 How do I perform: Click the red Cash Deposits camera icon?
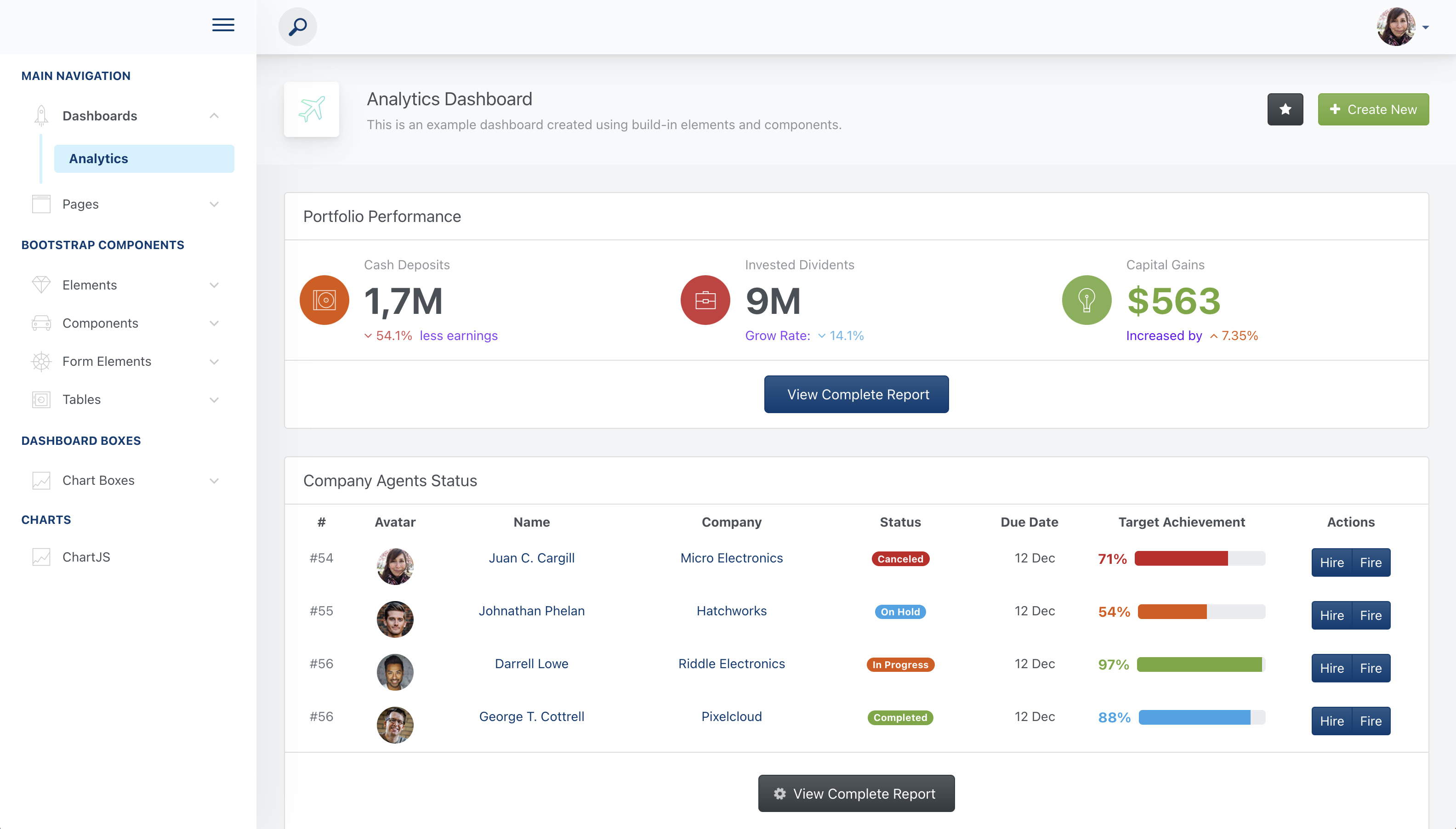click(x=324, y=300)
